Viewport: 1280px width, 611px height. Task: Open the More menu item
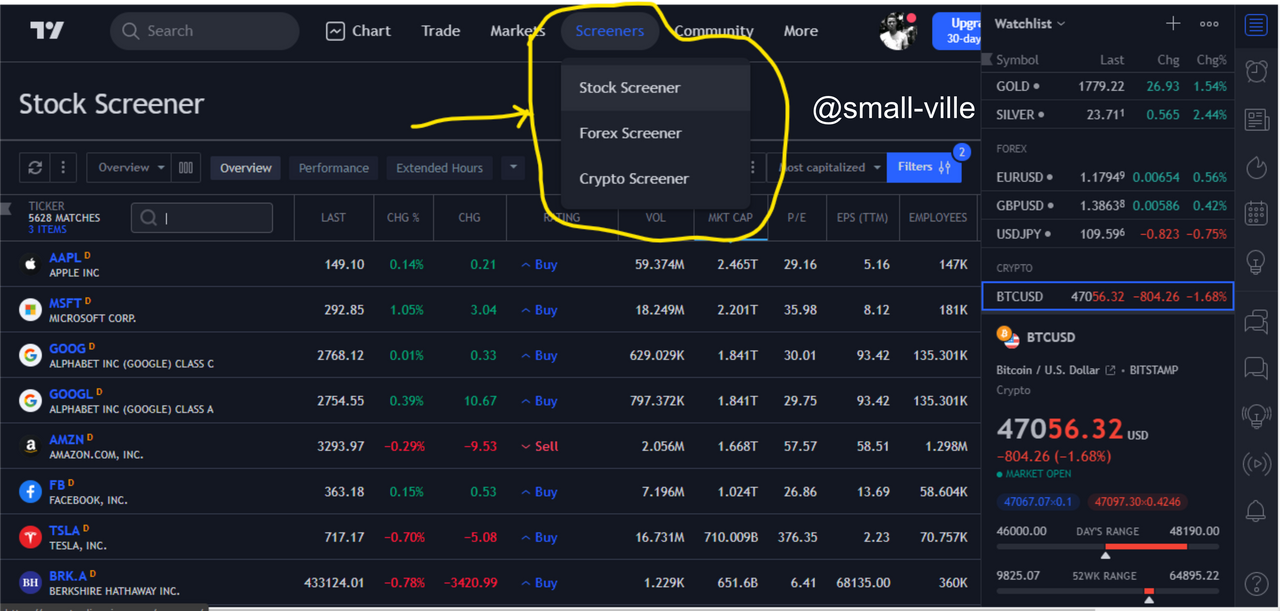click(x=801, y=31)
